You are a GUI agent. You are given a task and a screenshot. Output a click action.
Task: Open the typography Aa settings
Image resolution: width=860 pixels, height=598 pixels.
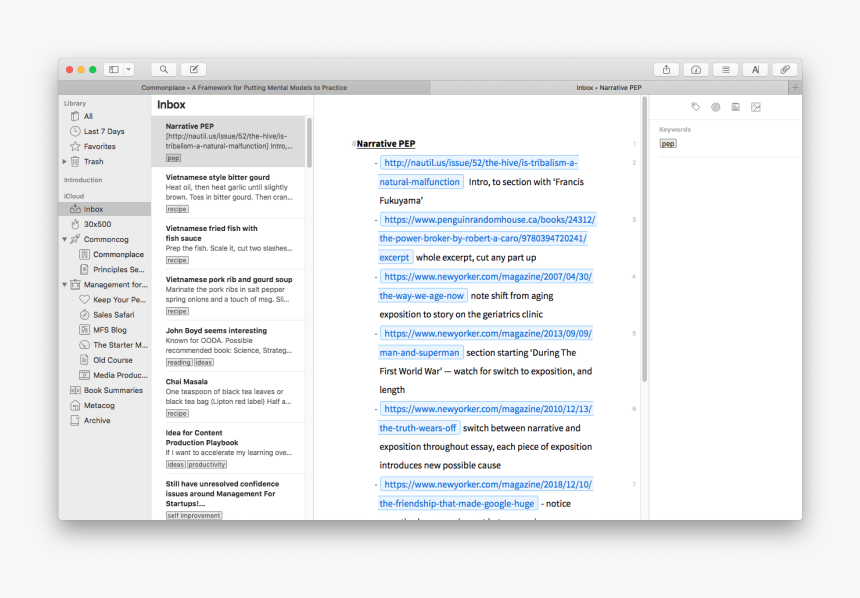[755, 70]
